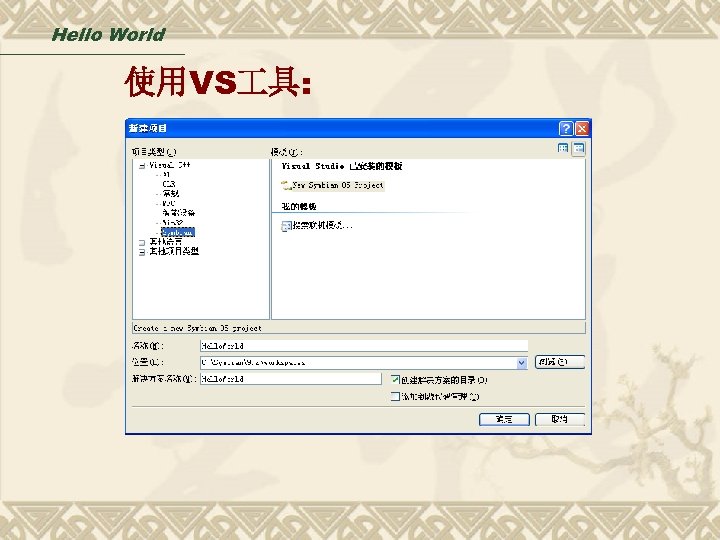Focus the solution name field

pos(291,379)
